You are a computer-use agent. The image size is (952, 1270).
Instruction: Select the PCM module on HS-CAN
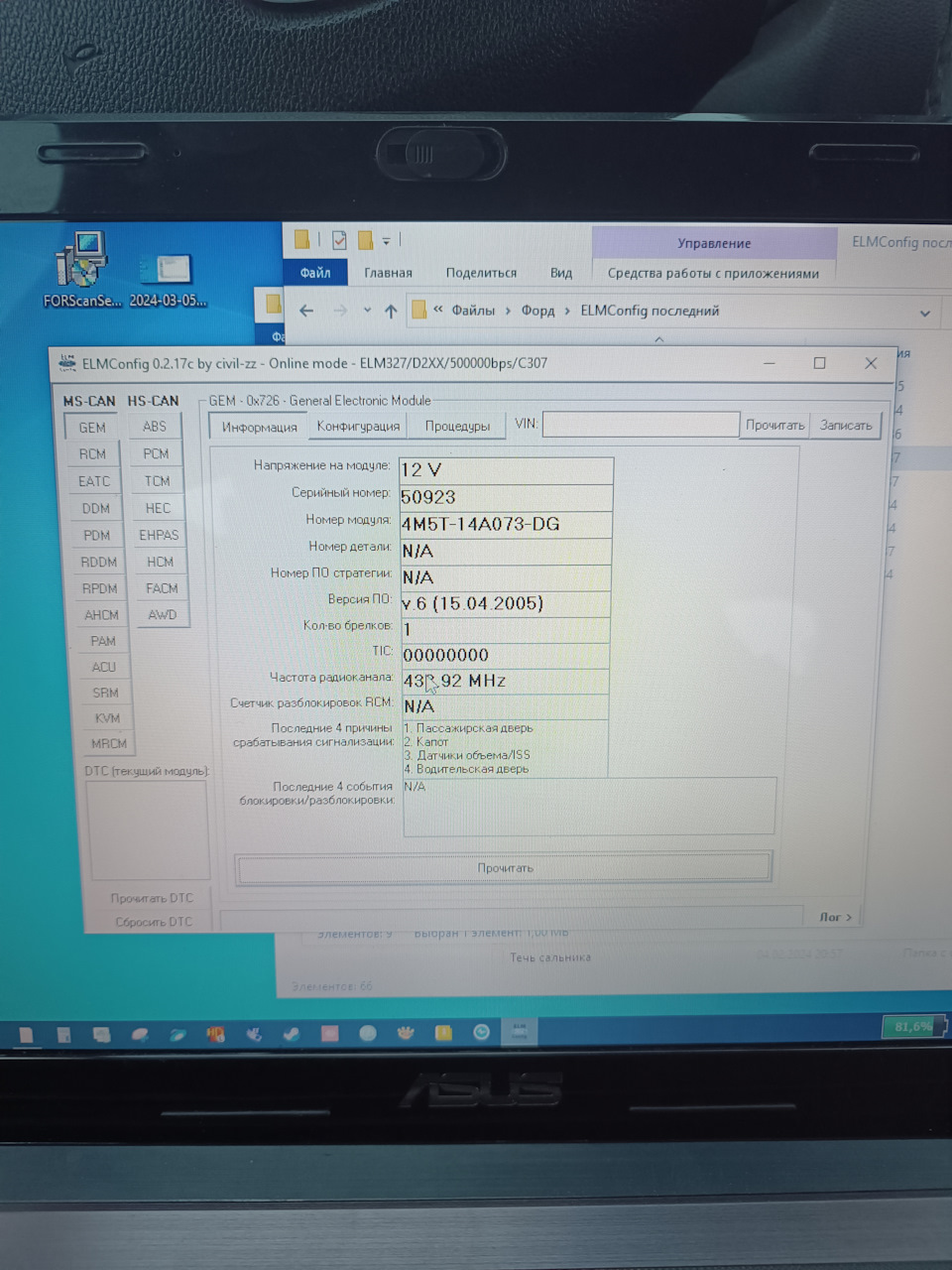[x=156, y=454]
